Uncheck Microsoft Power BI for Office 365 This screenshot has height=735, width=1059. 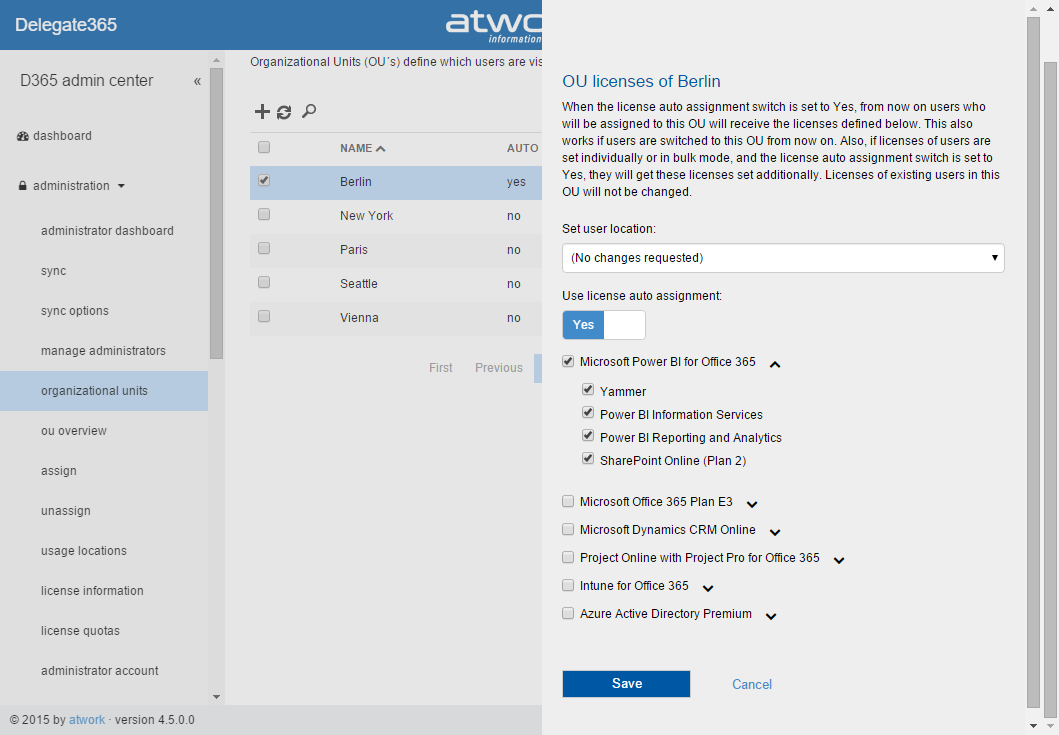pos(568,361)
